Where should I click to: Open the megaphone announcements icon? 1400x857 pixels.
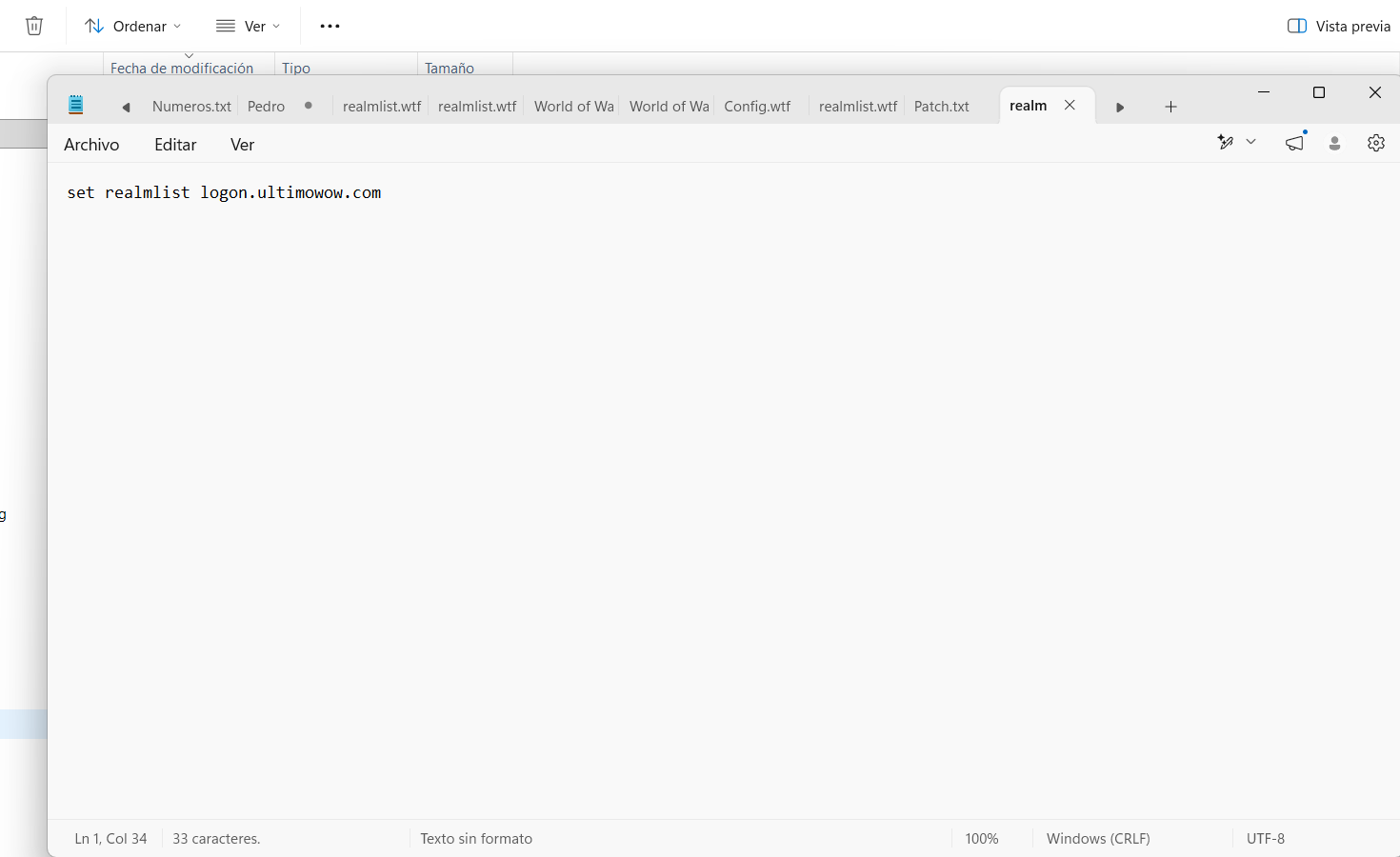(1295, 142)
